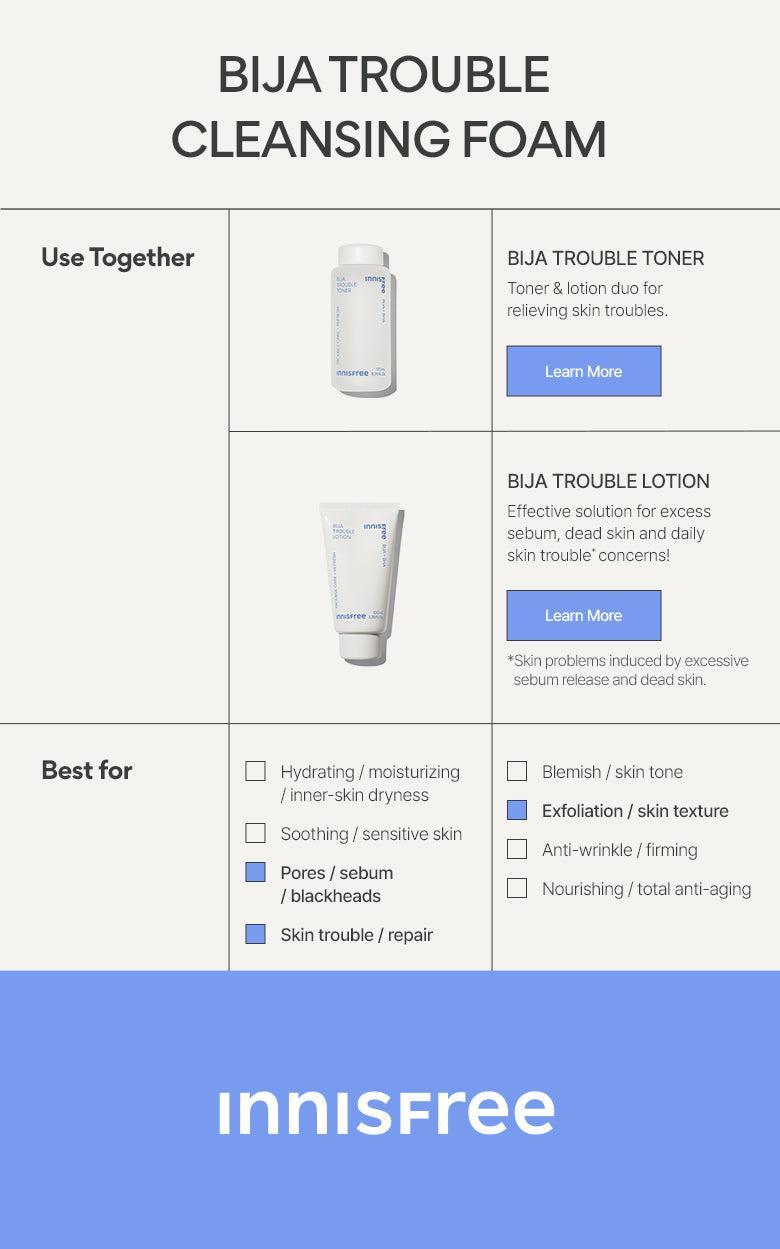Click the BIJA TROUBLE TONER product title

(x=605, y=258)
